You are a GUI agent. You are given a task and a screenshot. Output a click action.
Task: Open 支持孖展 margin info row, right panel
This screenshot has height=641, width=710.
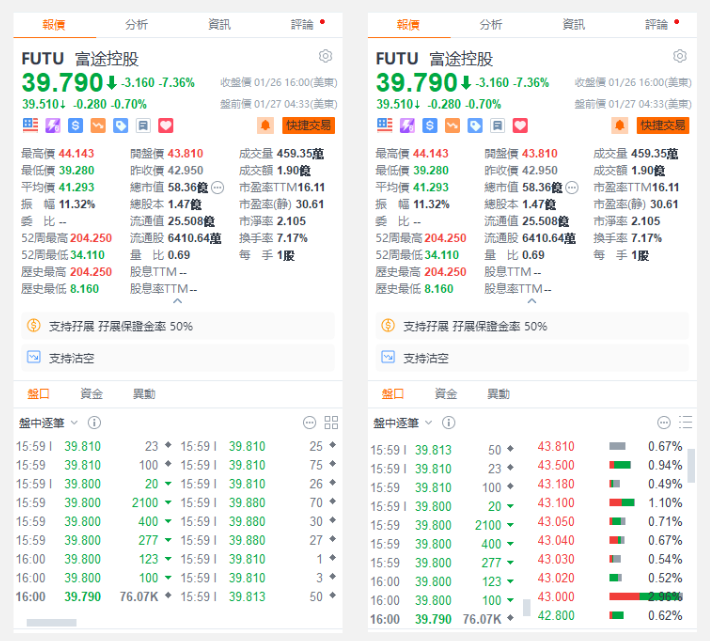(x=532, y=326)
